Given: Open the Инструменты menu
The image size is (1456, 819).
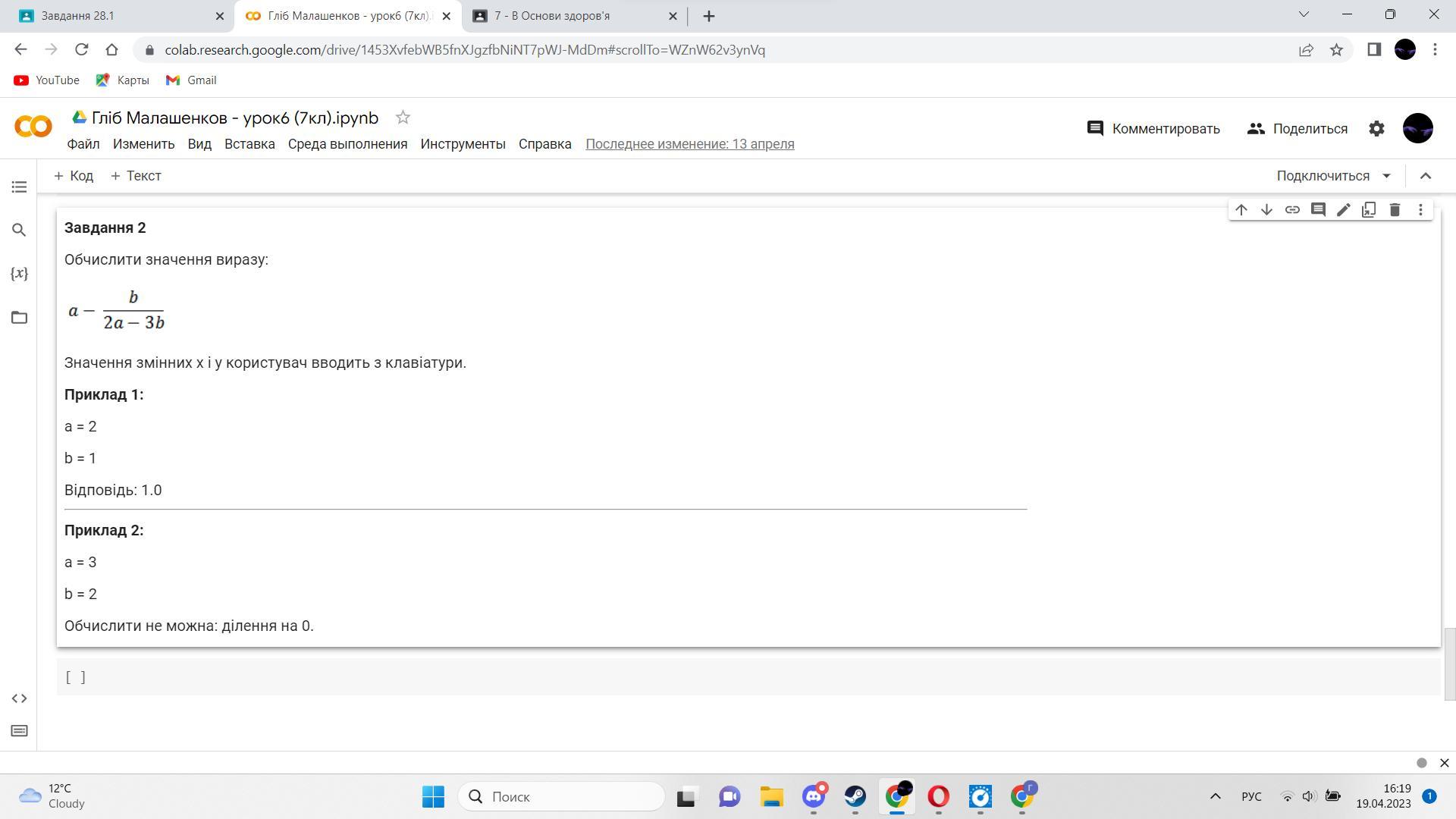Looking at the screenshot, I should point(463,144).
